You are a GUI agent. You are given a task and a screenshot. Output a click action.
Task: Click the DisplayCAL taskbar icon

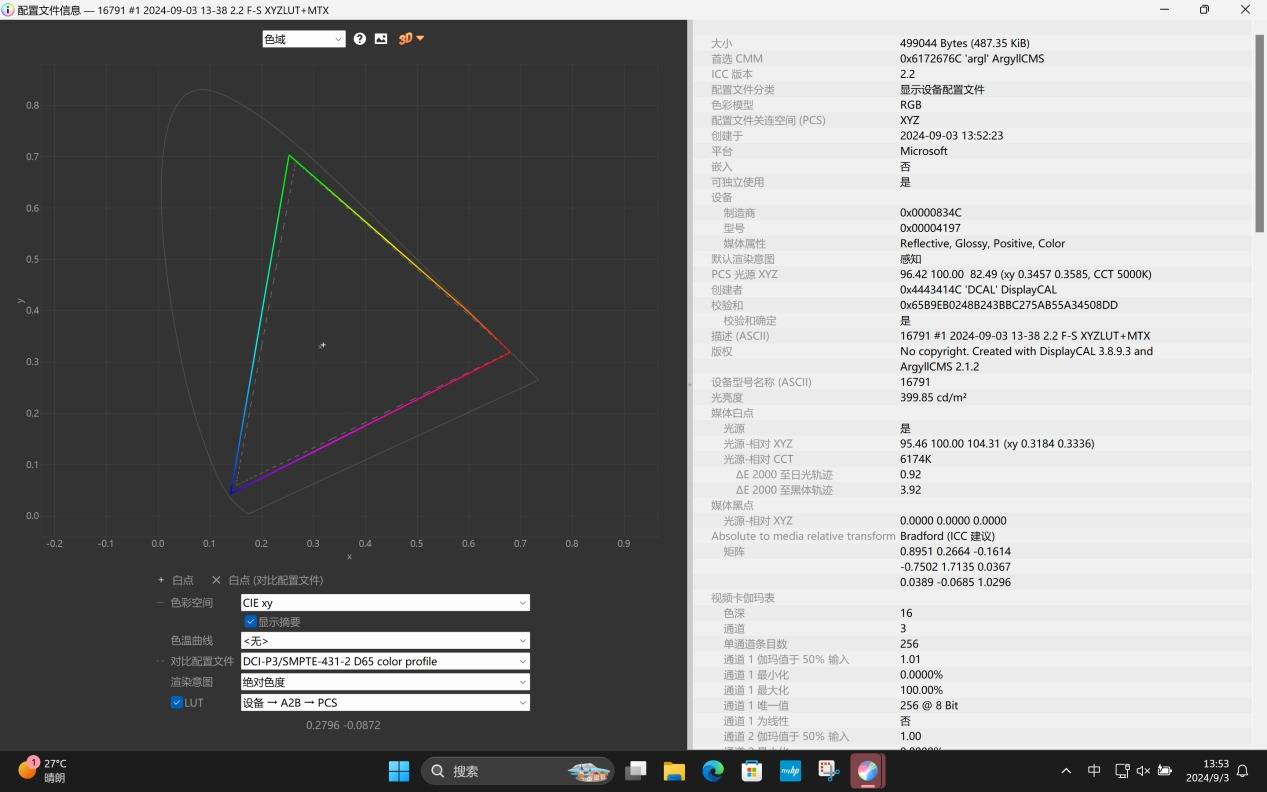tap(867, 771)
